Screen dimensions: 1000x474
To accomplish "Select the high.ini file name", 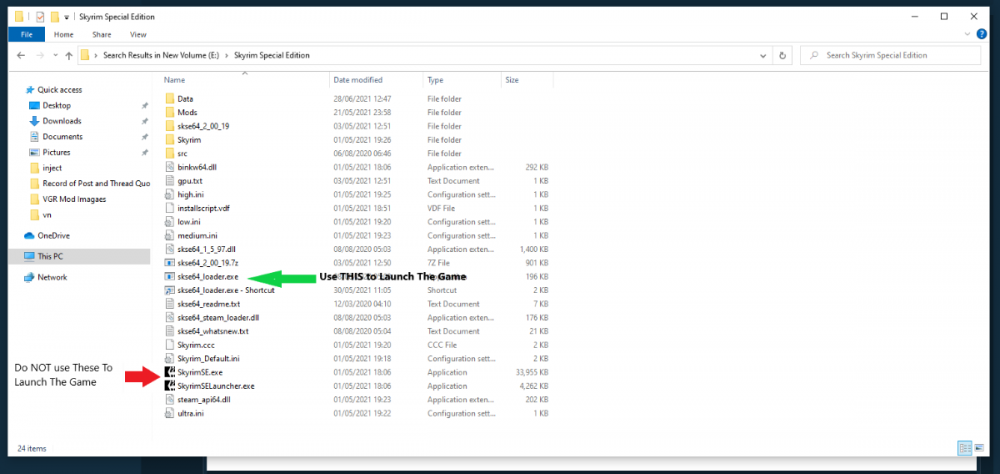I will [x=191, y=195].
